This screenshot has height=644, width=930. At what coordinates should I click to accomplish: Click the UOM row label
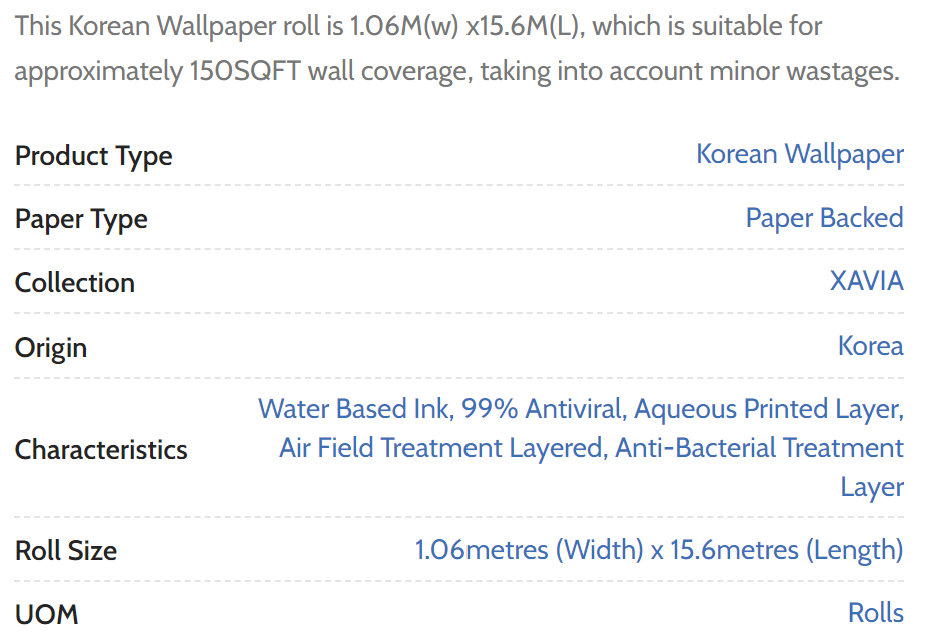[x=46, y=614]
